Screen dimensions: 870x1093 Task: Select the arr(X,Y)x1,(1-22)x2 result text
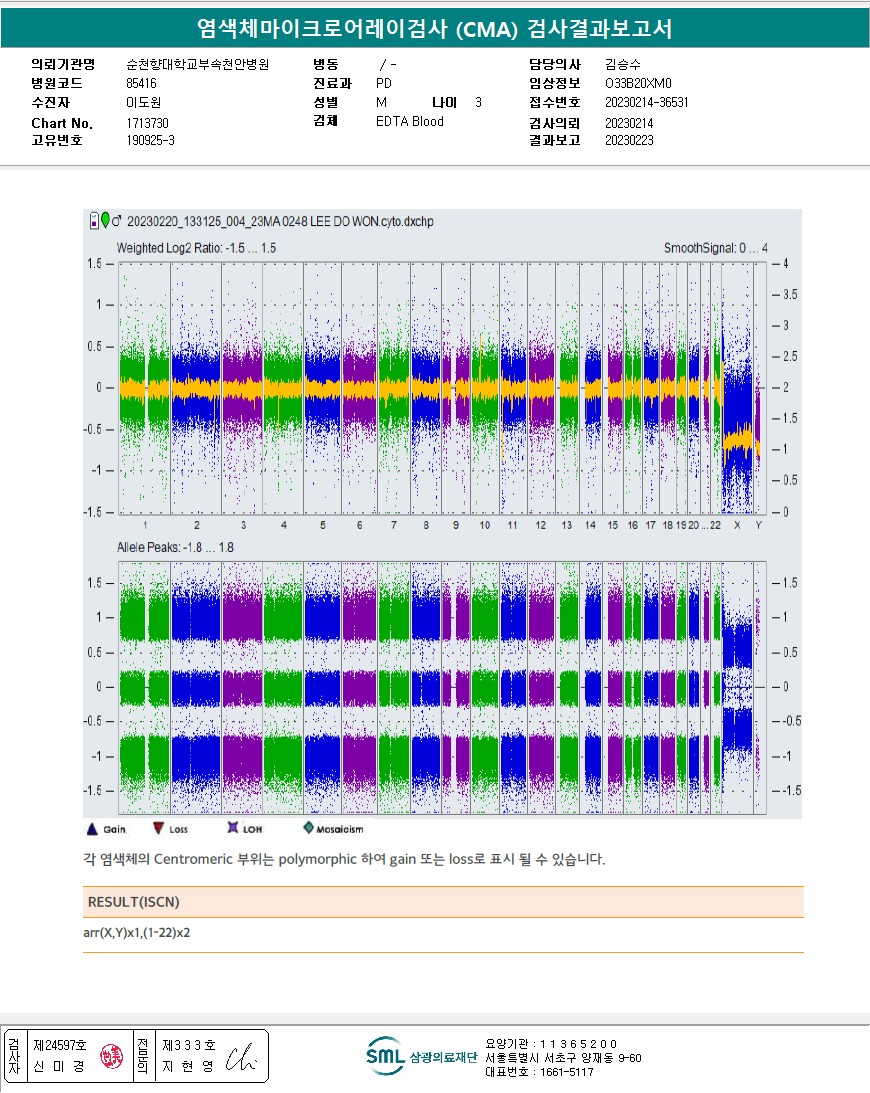pos(137,933)
